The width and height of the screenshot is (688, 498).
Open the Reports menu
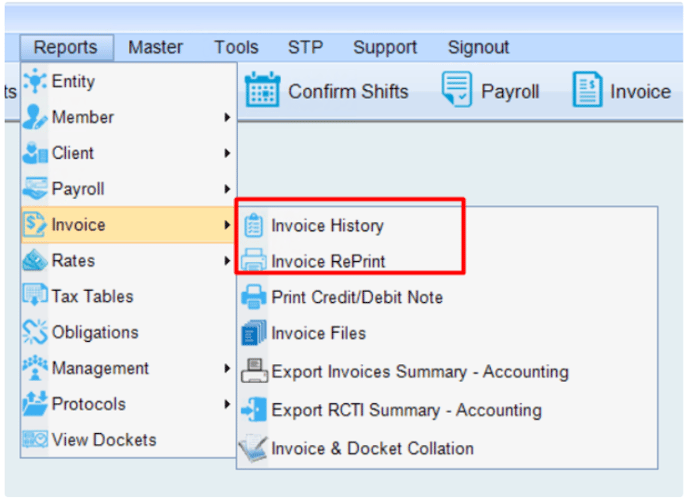pos(66,47)
